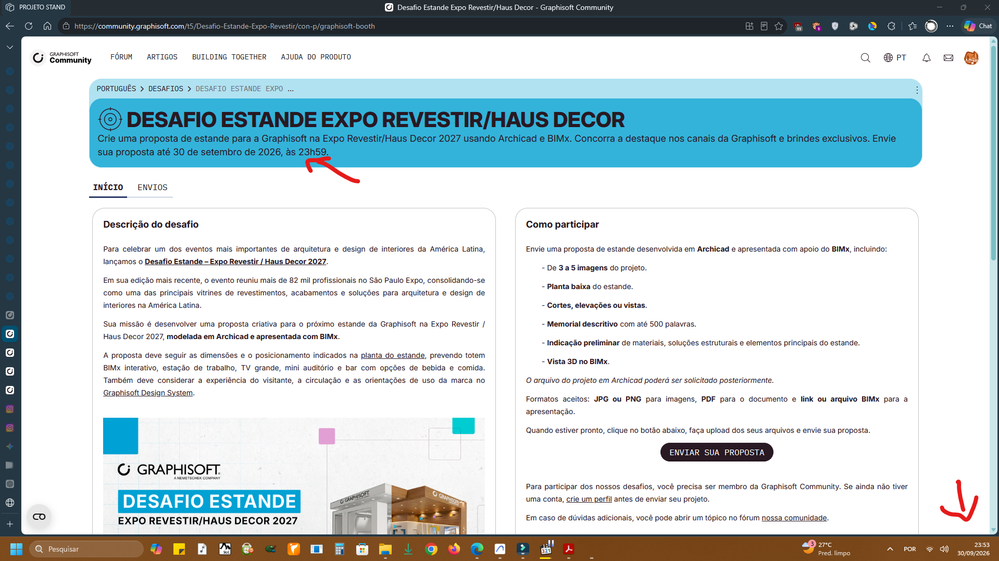Open the browser profile circle icon
This screenshot has height=561, width=999.
pyautogui.click(x=931, y=26)
